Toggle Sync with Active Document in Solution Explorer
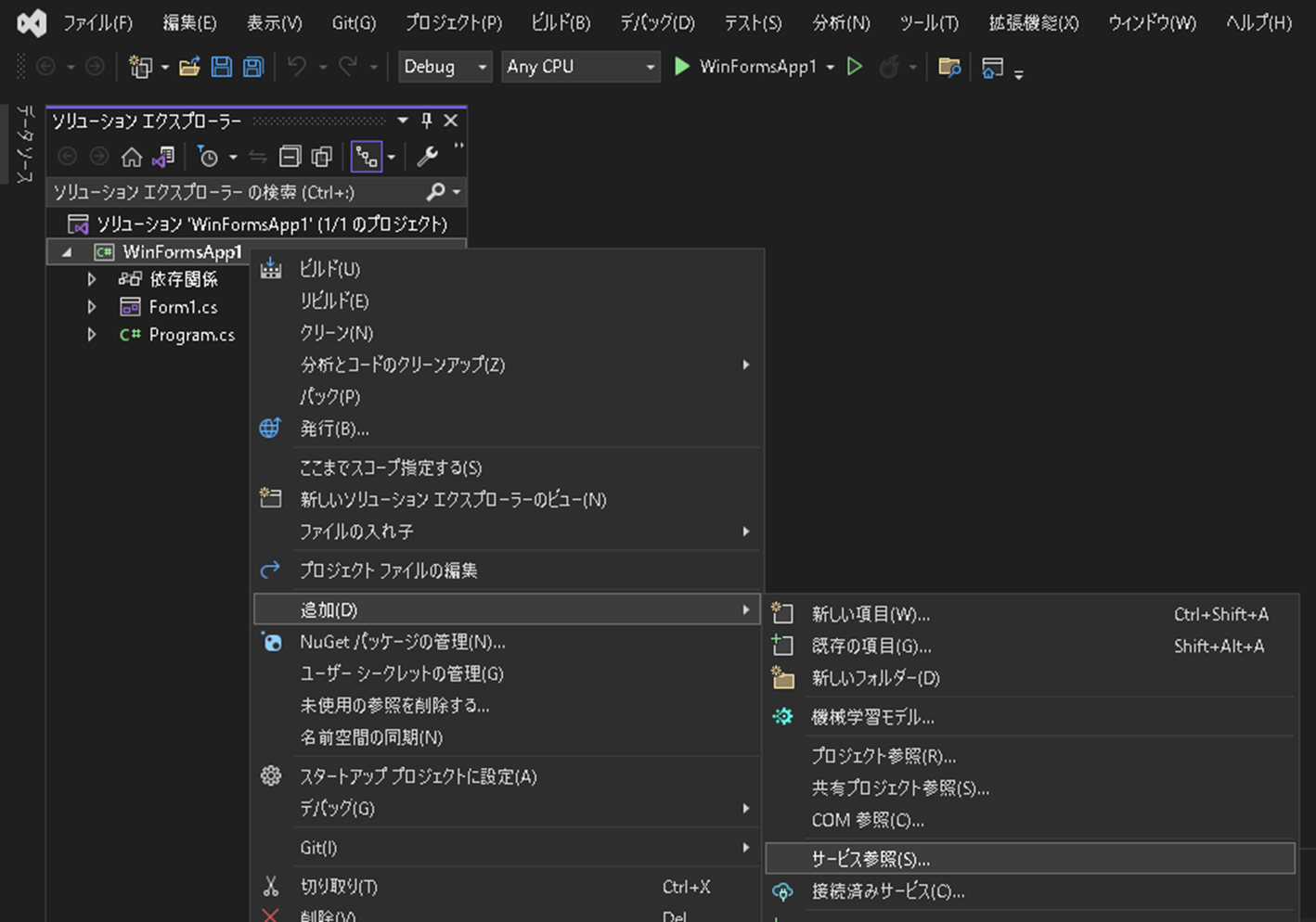Image resolution: width=1316 pixels, height=922 pixels. 257,156
